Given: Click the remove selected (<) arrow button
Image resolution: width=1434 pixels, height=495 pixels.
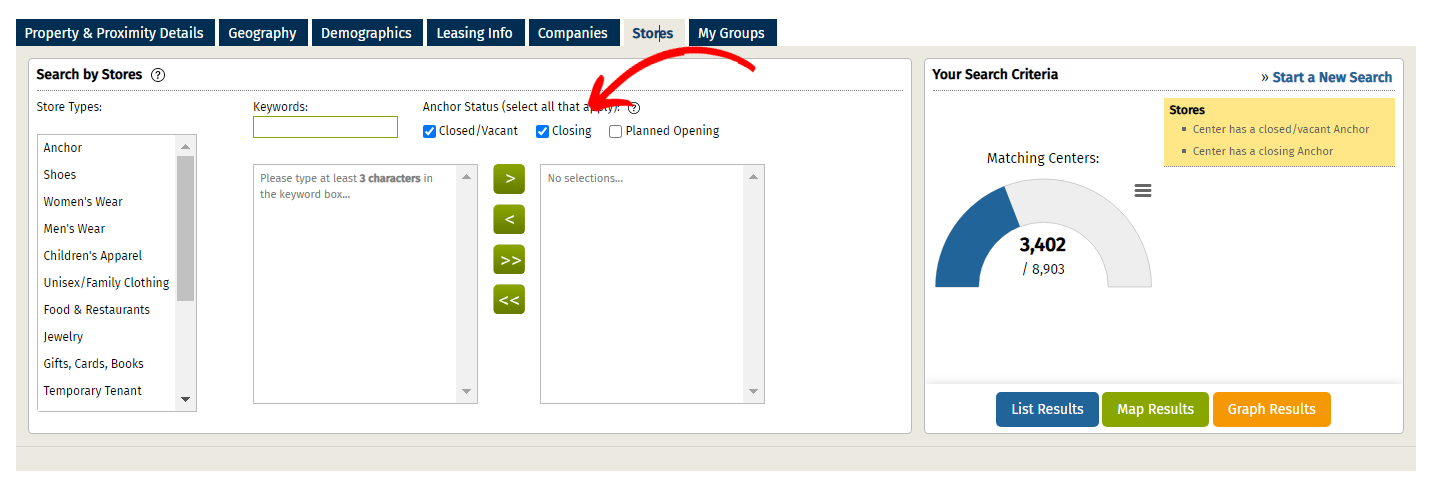Looking at the screenshot, I should (x=509, y=219).
